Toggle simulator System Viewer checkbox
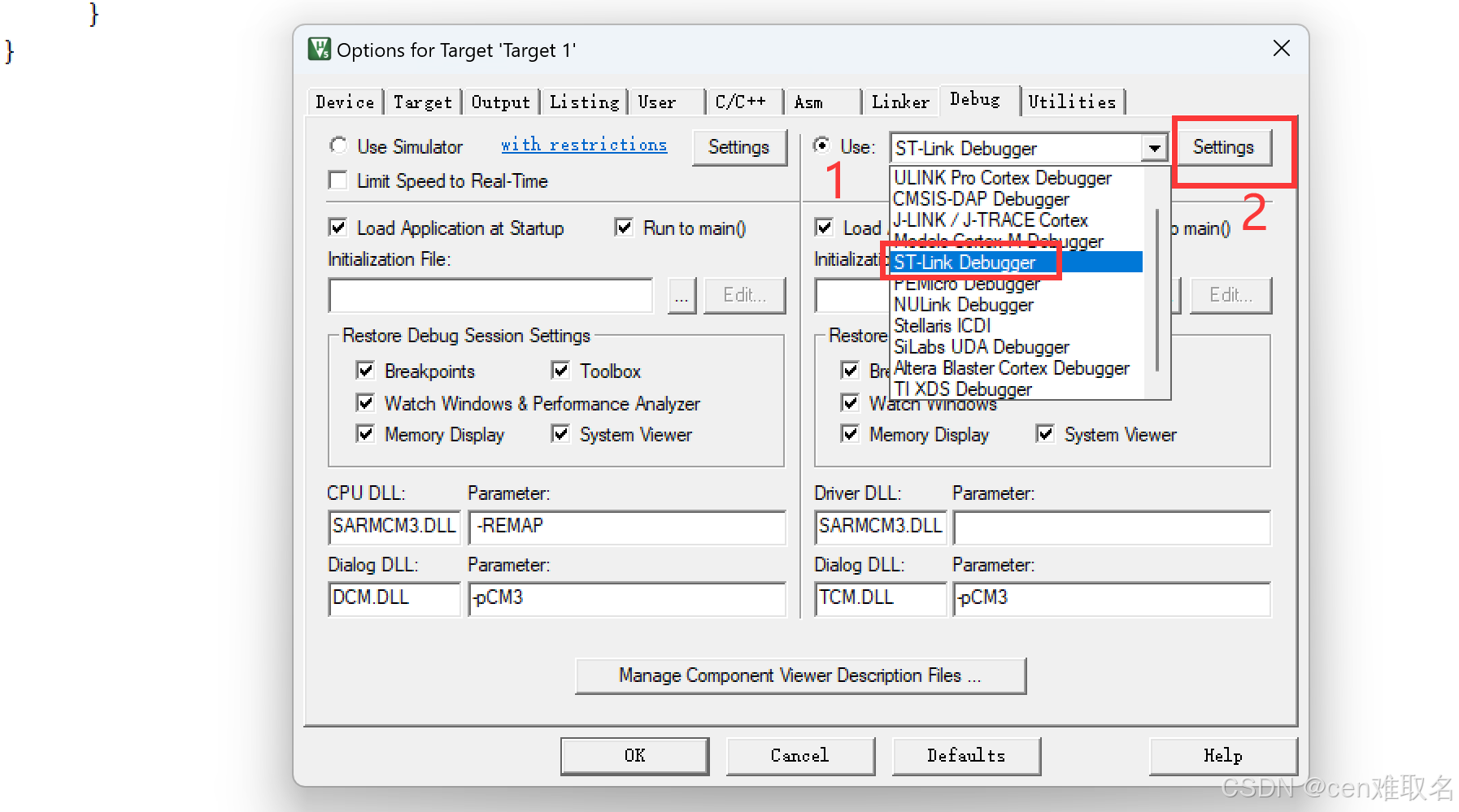The image size is (1459, 812). click(x=560, y=433)
